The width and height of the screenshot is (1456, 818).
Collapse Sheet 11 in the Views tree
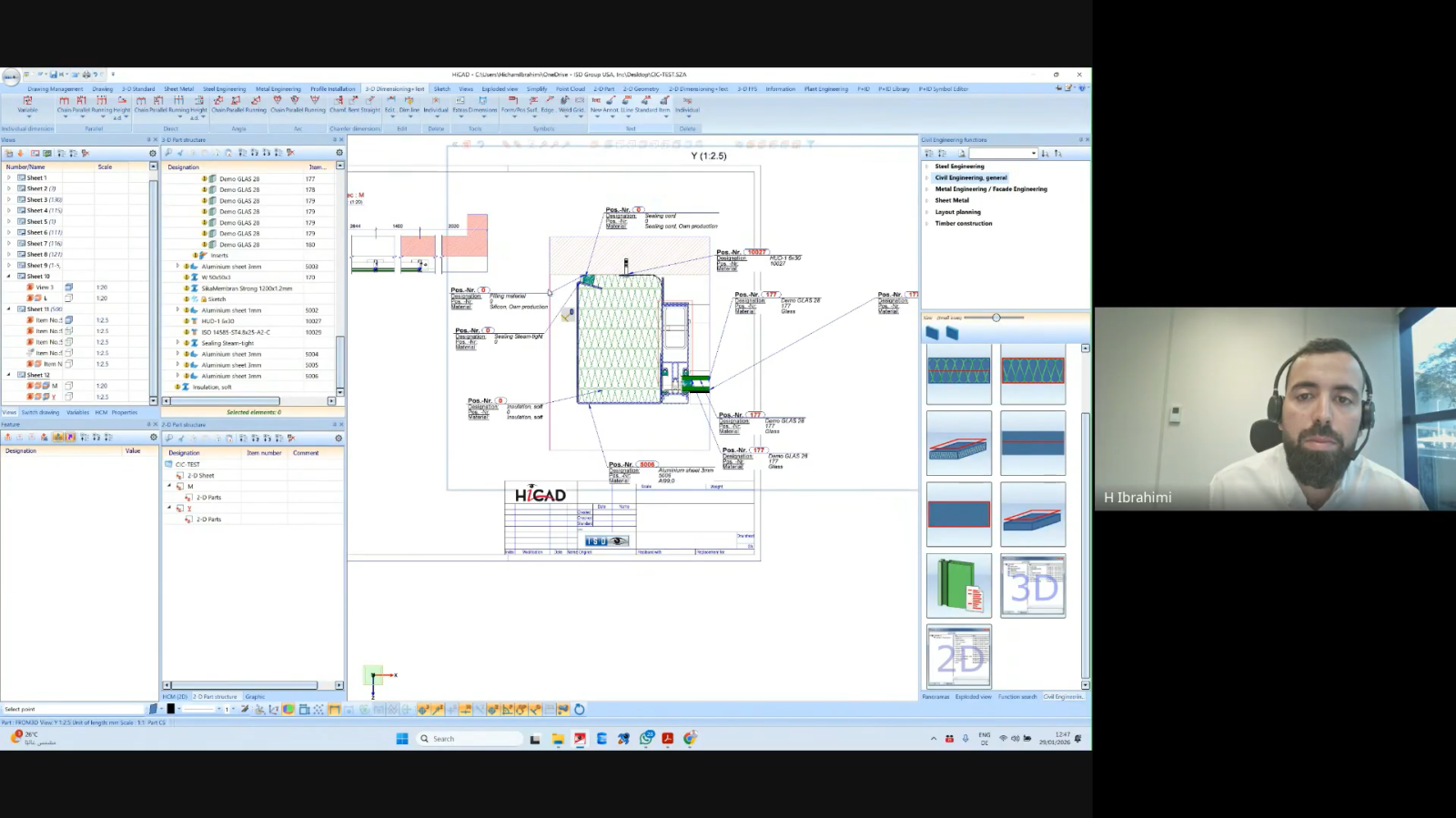[9, 309]
